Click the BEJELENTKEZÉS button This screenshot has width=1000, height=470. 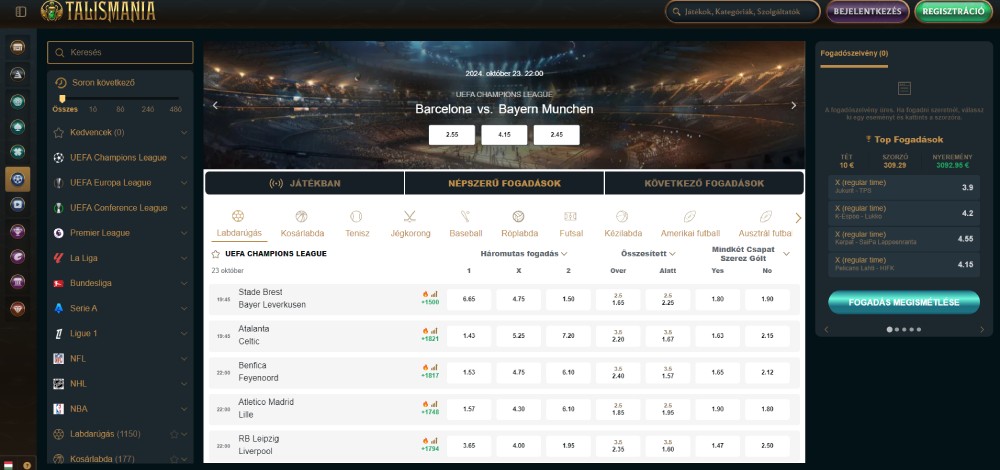tap(867, 11)
